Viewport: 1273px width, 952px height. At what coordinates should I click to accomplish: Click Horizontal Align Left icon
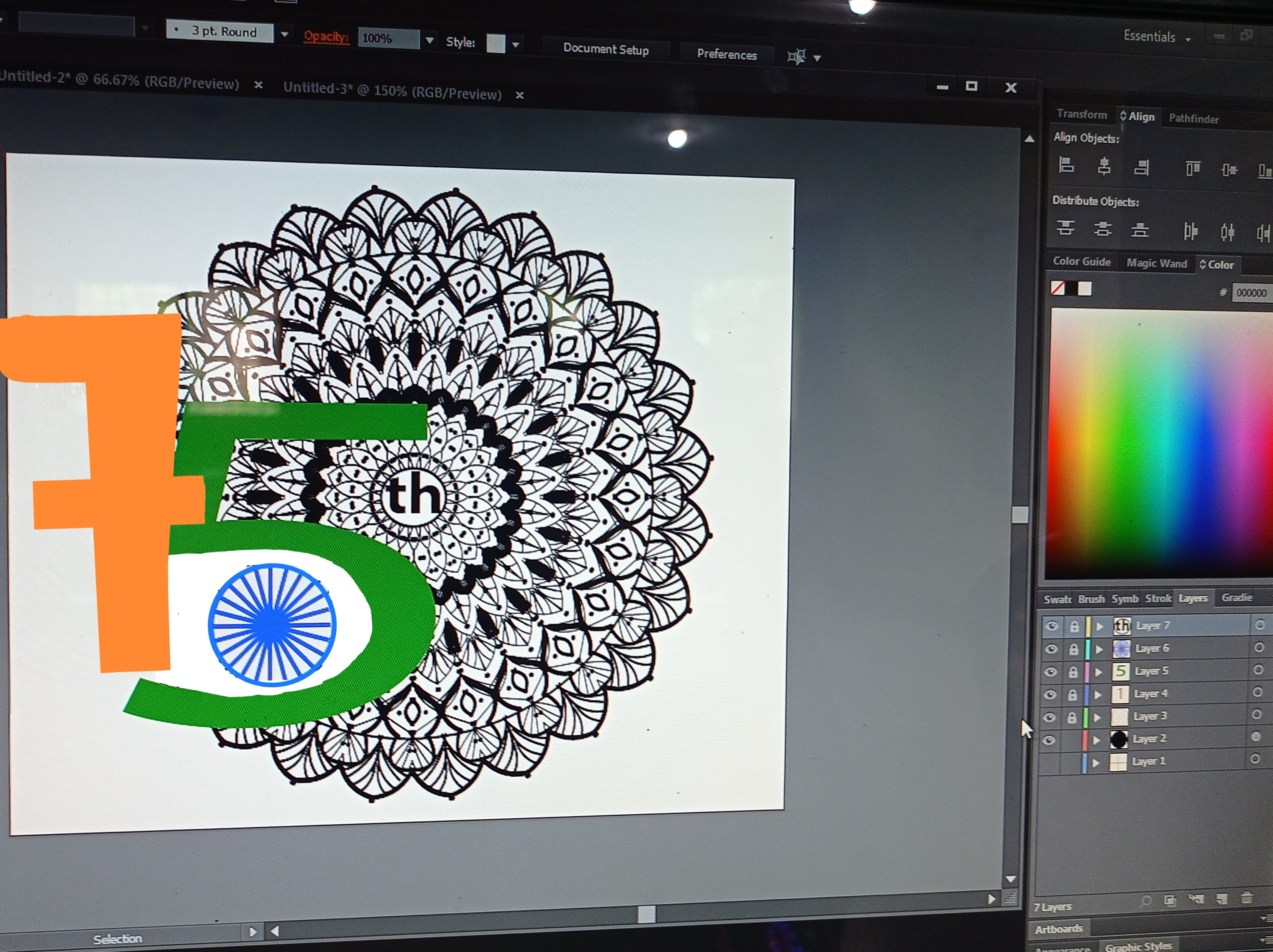click(1066, 166)
